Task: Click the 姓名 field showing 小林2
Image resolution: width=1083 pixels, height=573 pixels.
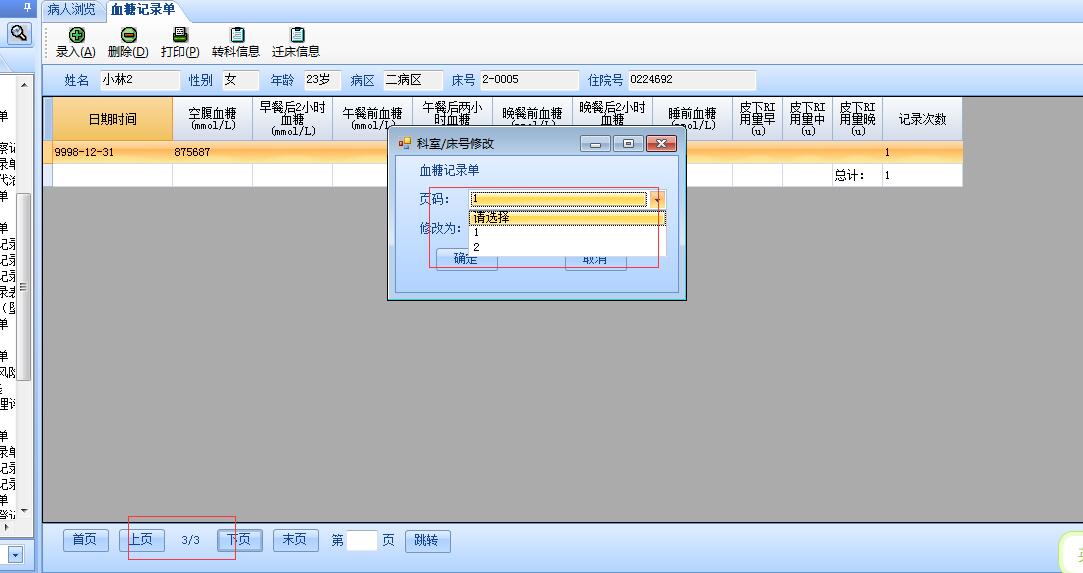Action: coord(140,80)
